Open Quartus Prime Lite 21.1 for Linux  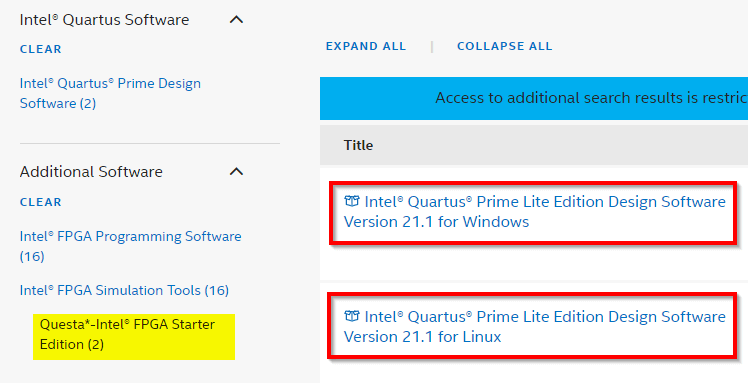coord(534,327)
